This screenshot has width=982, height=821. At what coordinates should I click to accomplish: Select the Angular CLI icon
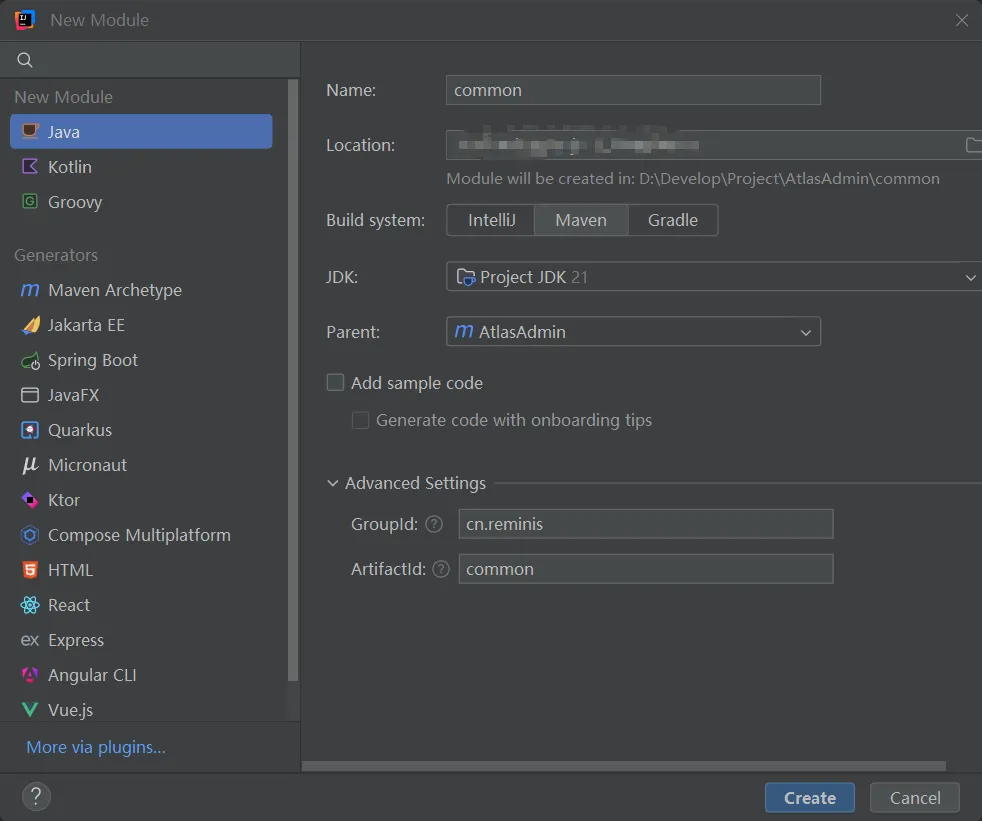coord(30,675)
